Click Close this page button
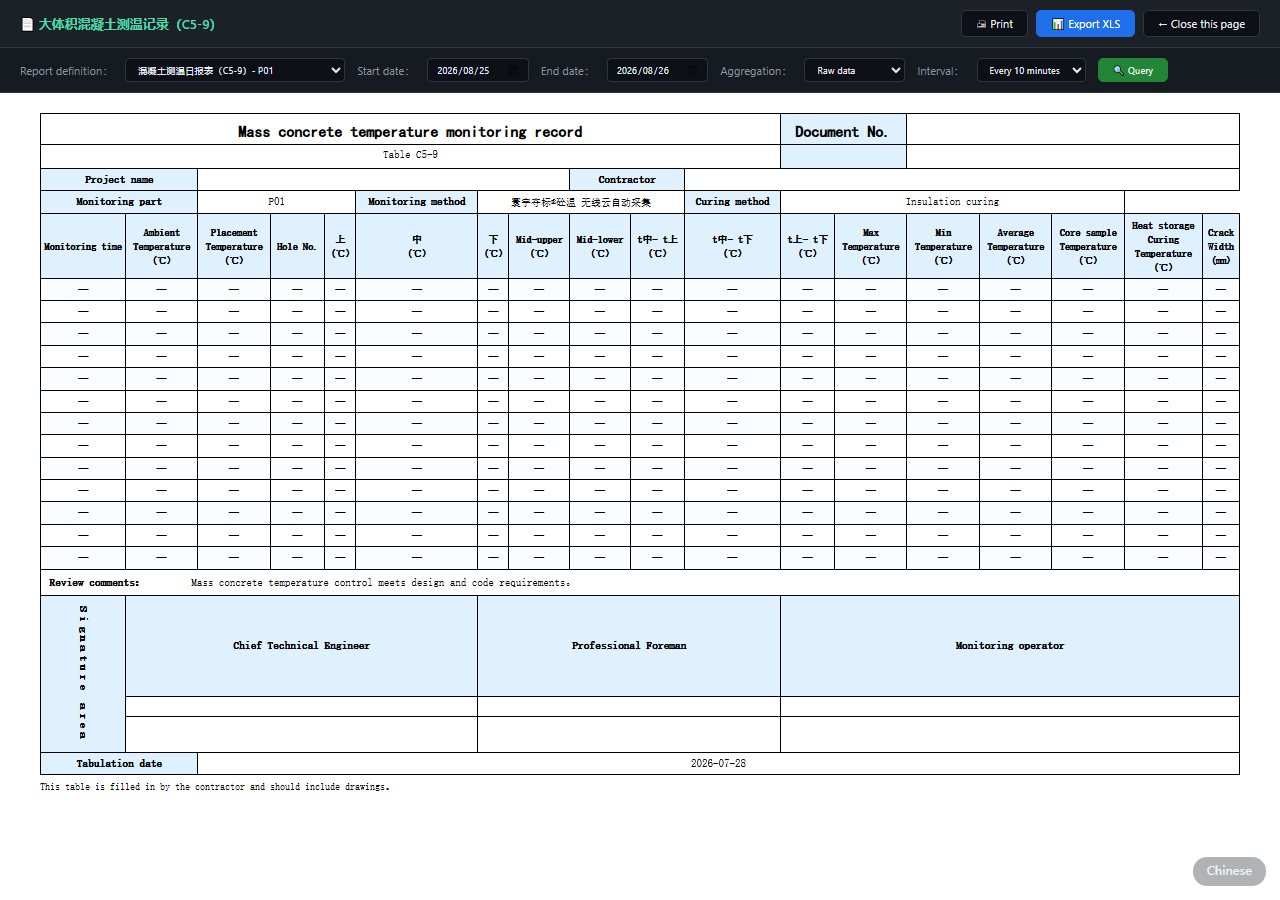The width and height of the screenshot is (1280, 900). [1201, 24]
